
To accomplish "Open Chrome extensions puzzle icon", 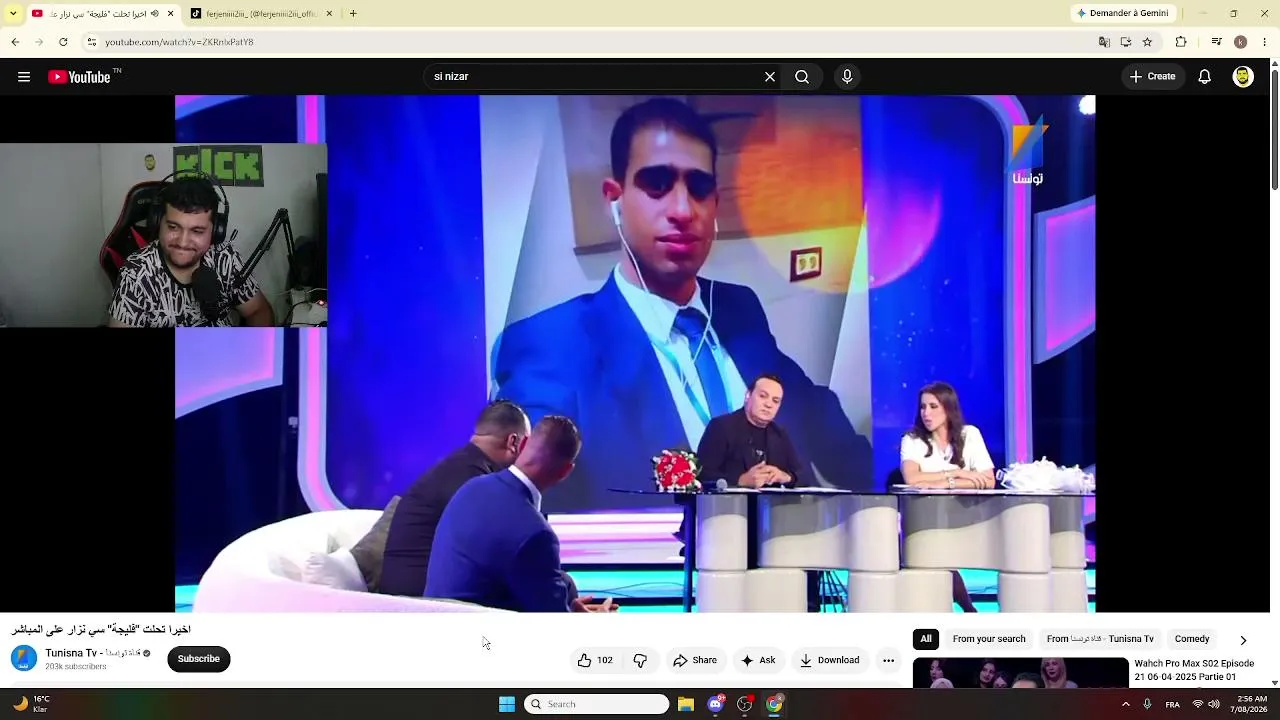I will click(x=1181, y=42).
